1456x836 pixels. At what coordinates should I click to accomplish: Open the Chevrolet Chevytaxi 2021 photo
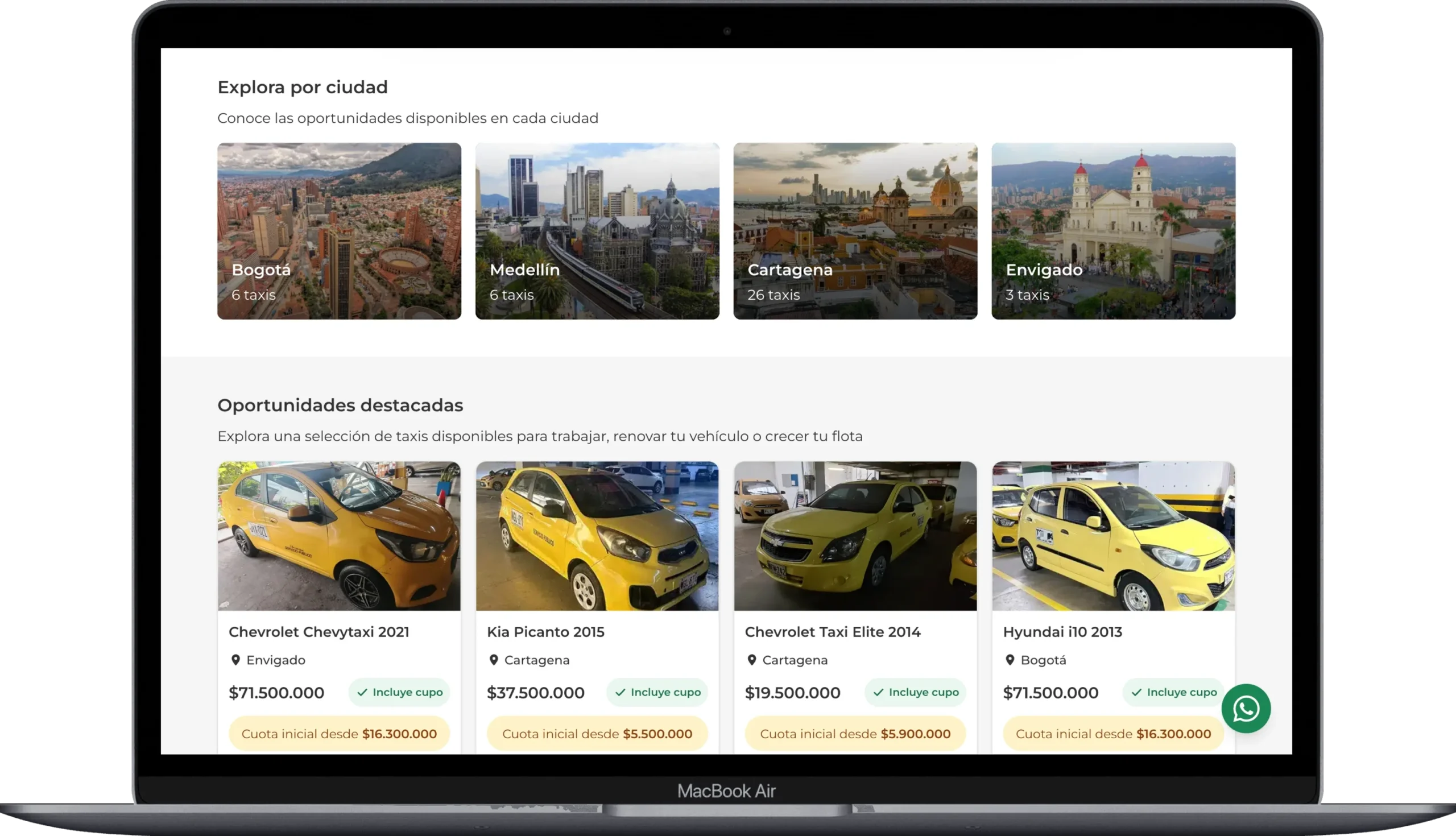[340, 536]
